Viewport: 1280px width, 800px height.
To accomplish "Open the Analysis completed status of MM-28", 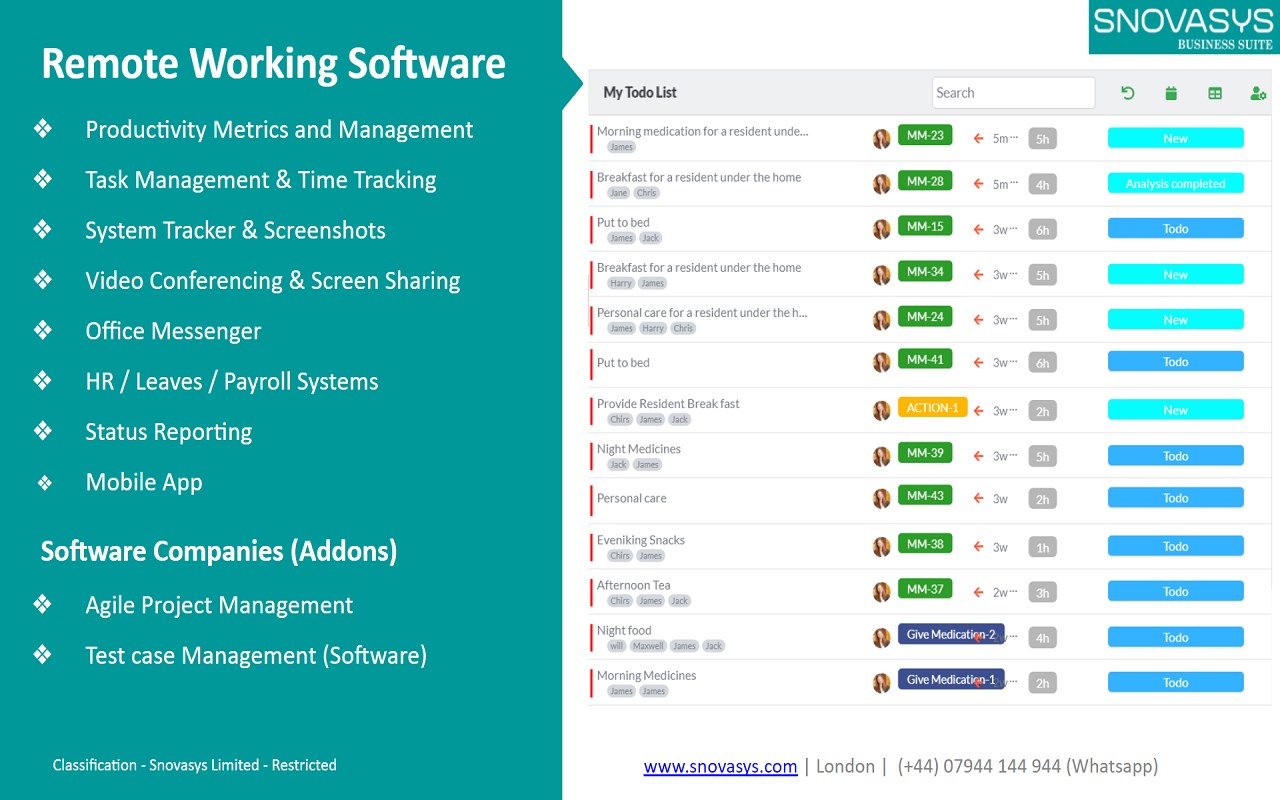I will [x=1175, y=183].
